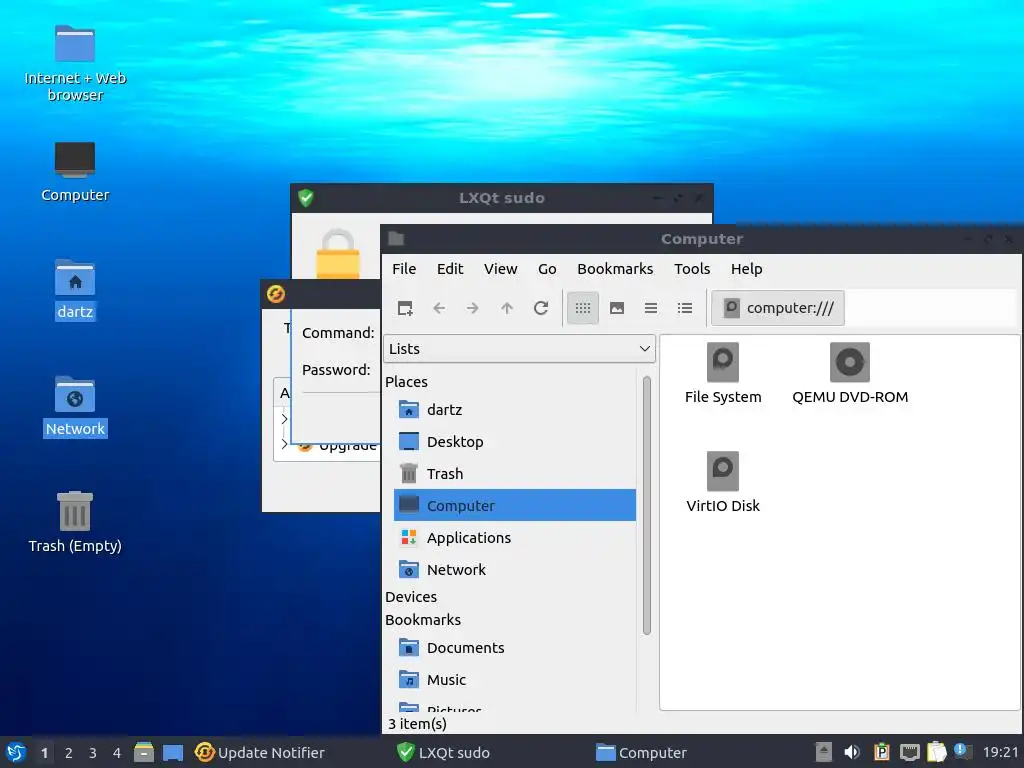Click LXQt sudo taskbar button
The width and height of the screenshot is (1024, 768).
tap(443, 753)
